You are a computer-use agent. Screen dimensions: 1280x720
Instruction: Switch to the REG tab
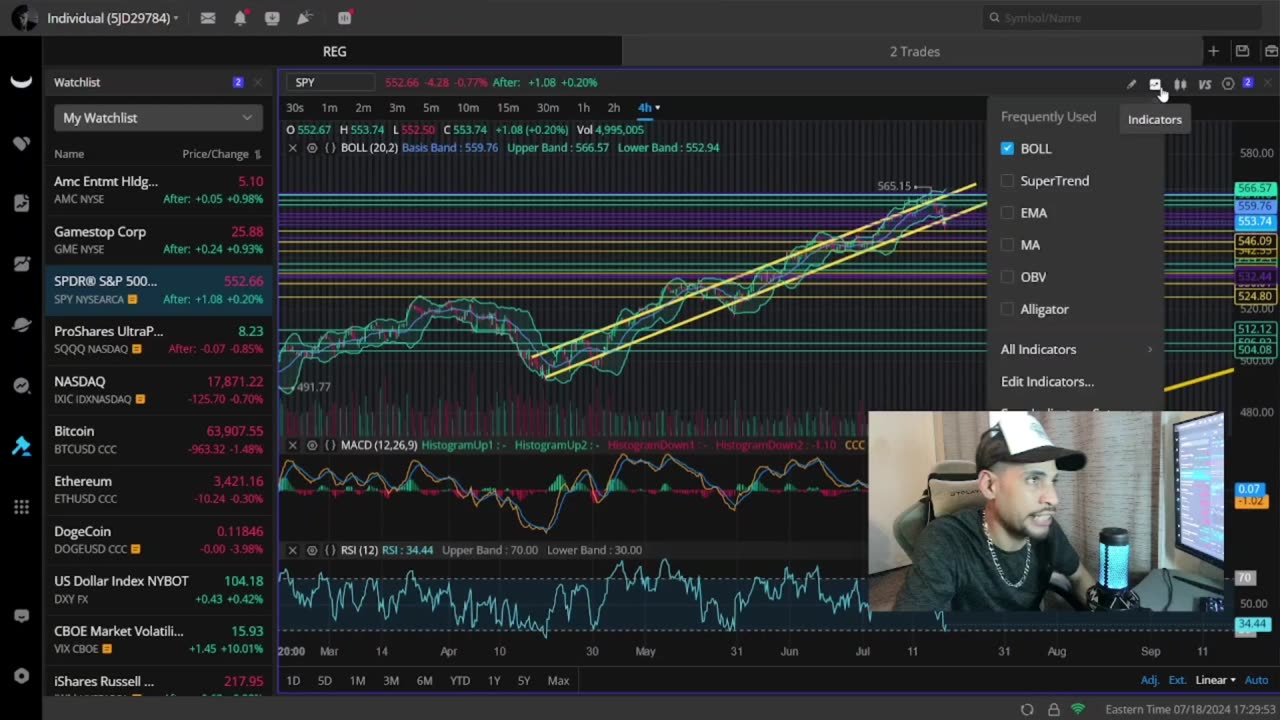click(334, 51)
